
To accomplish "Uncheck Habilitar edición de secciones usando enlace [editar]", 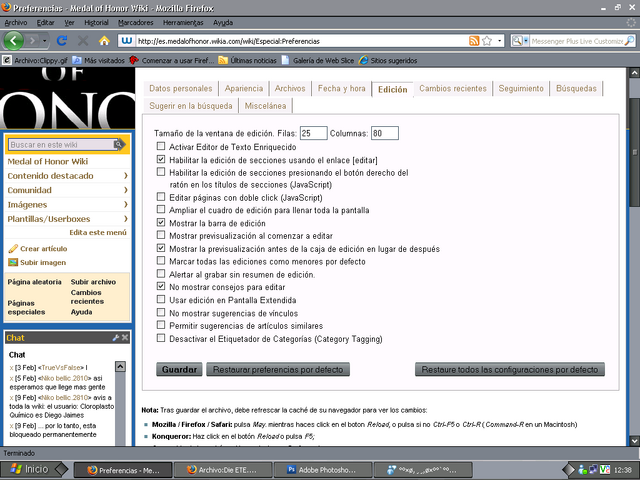I will pyautogui.click(x=161, y=159).
